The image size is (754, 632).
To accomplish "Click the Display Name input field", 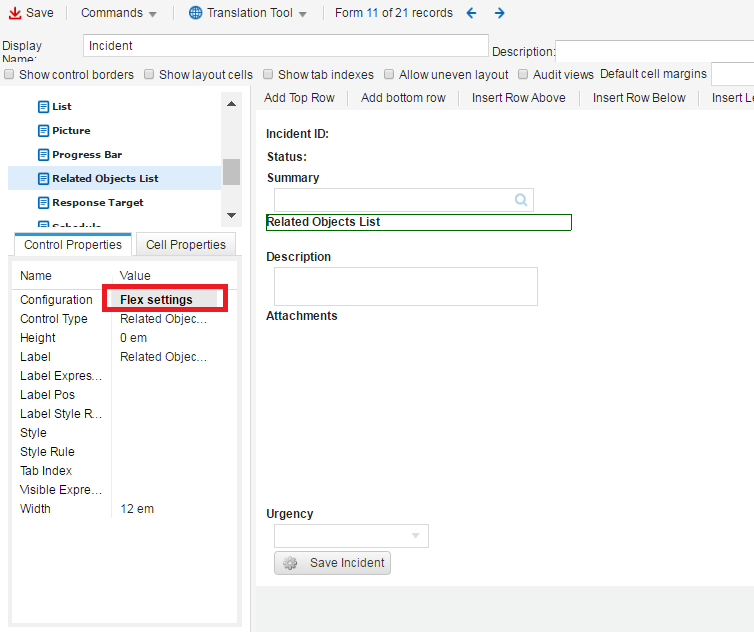I will (285, 45).
